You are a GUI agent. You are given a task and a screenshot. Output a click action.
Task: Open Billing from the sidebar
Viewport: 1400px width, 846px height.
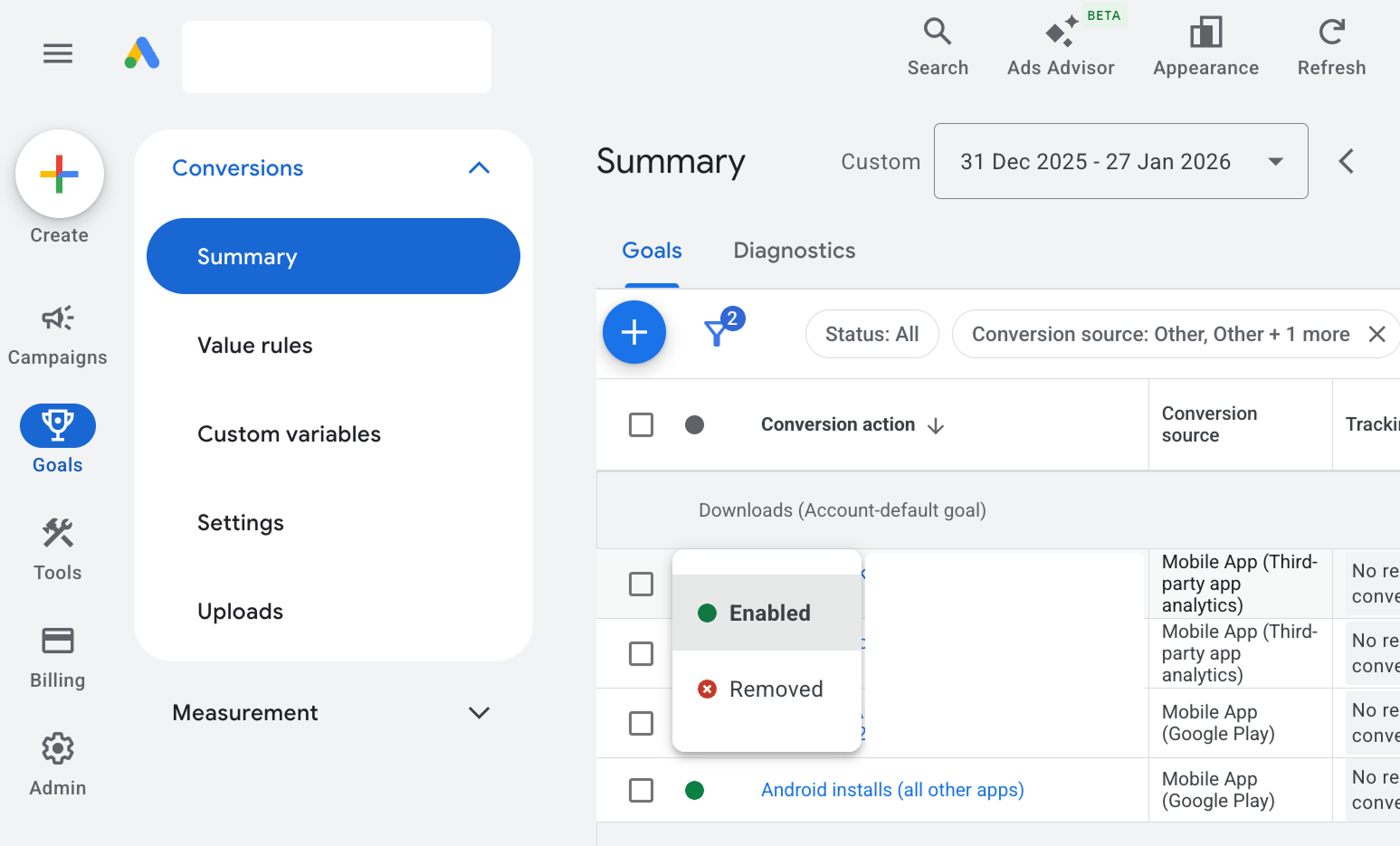tap(57, 640)
